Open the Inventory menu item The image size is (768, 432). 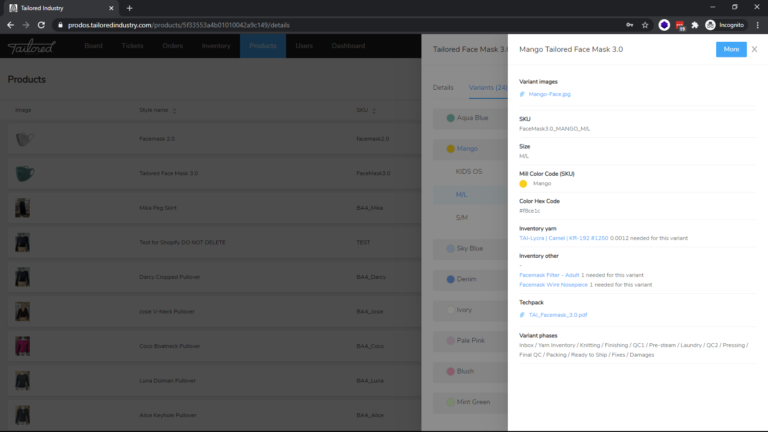[x=216, y=46]
